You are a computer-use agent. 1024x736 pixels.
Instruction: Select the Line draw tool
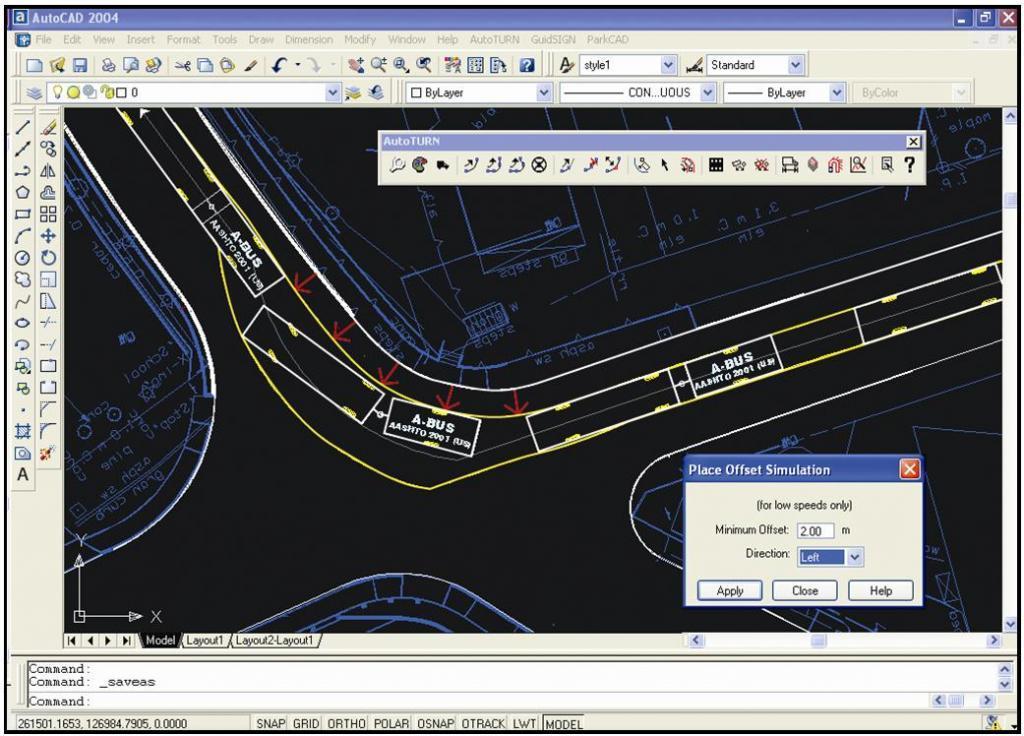(23, 127)
